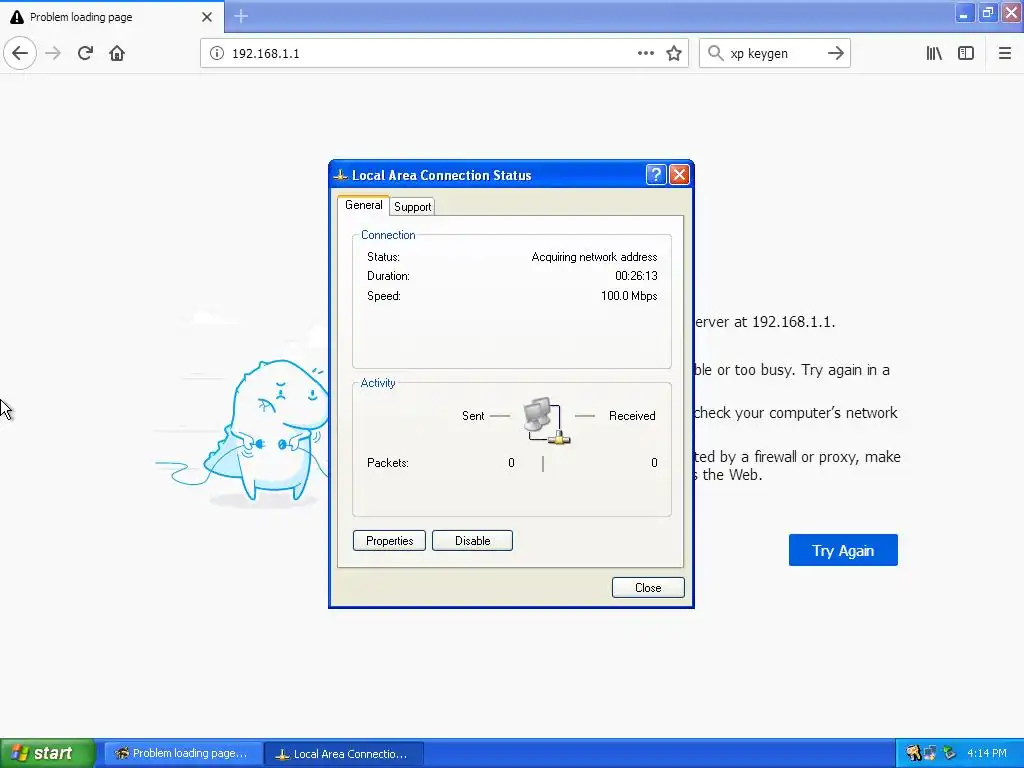Disable the local area connection
This screenshot has height=768, width=1024.
(472, 541)
